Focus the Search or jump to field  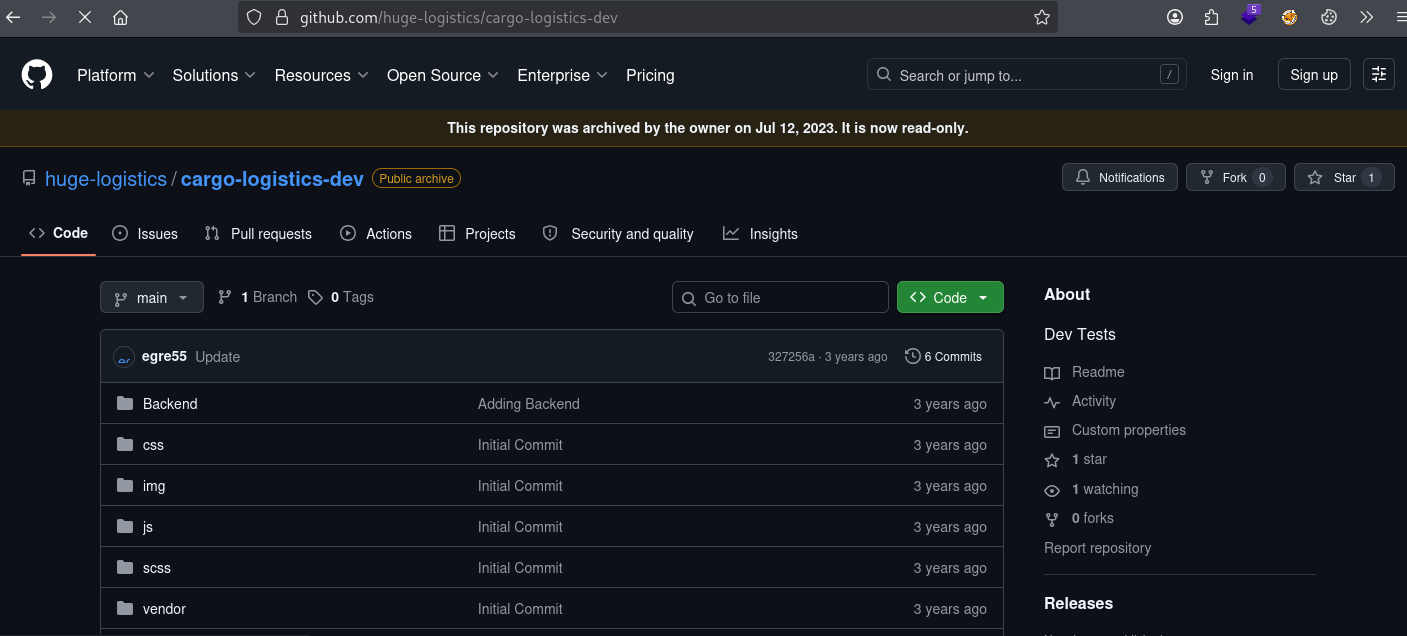coord(1026,75)
